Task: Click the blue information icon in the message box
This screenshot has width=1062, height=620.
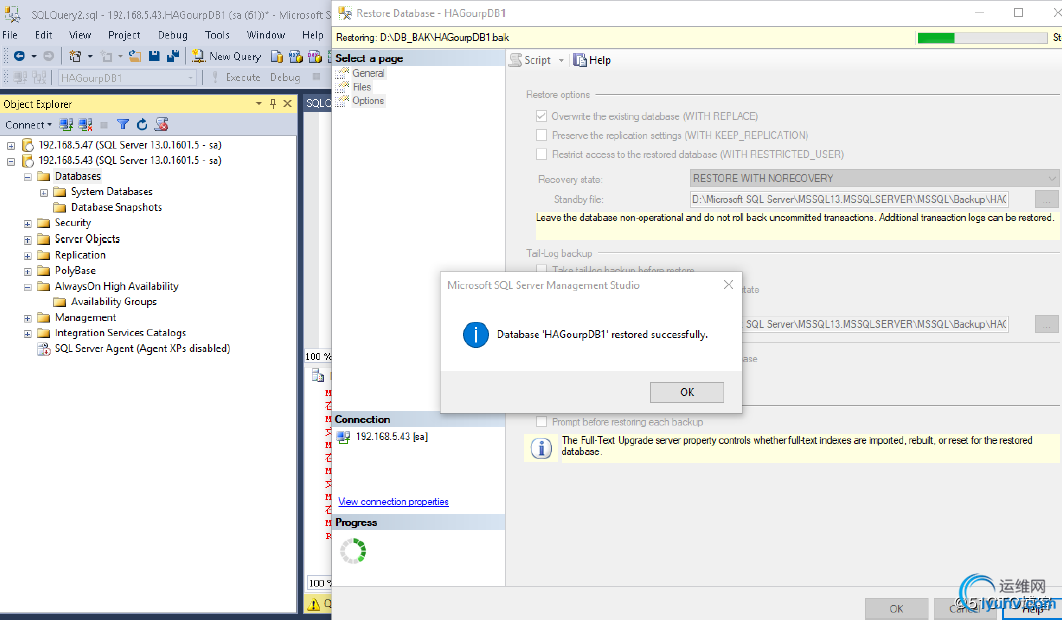Action: click(x=475, y=335)
